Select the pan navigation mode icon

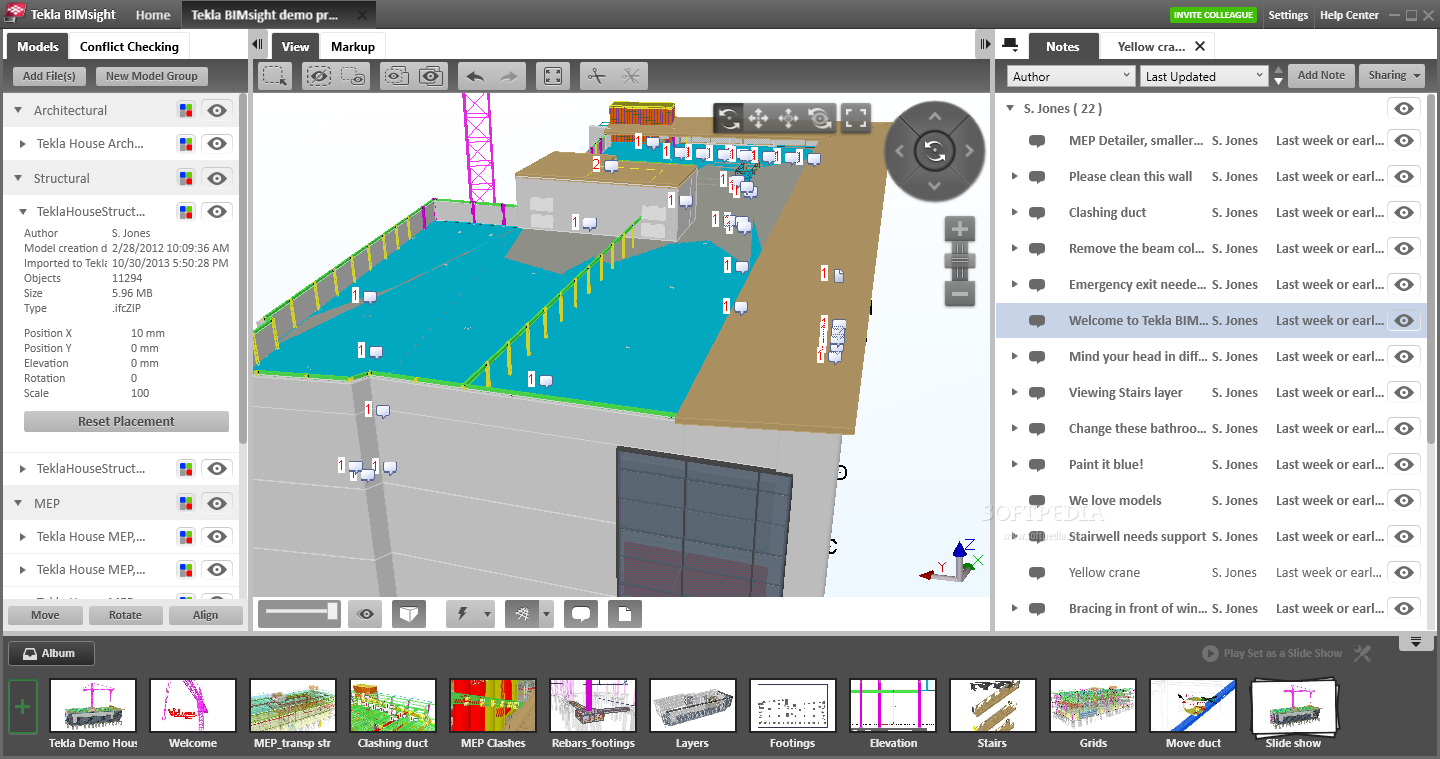click(759, 119)
